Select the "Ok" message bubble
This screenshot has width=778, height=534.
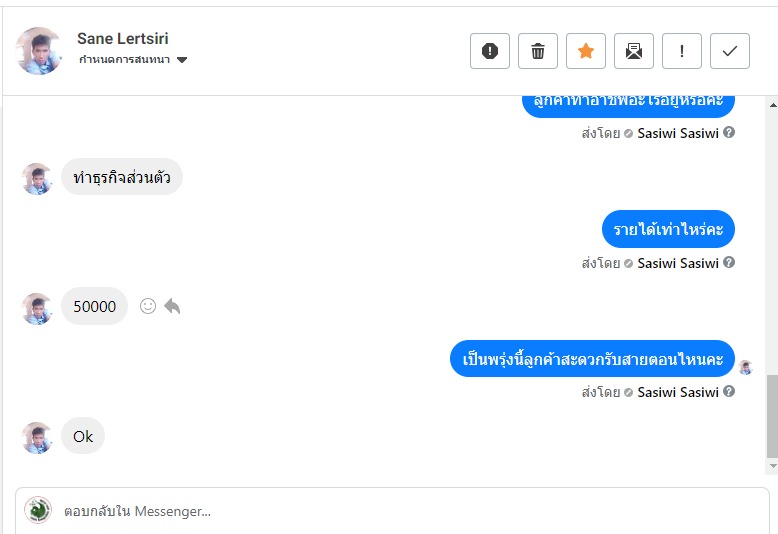(83, 436)
